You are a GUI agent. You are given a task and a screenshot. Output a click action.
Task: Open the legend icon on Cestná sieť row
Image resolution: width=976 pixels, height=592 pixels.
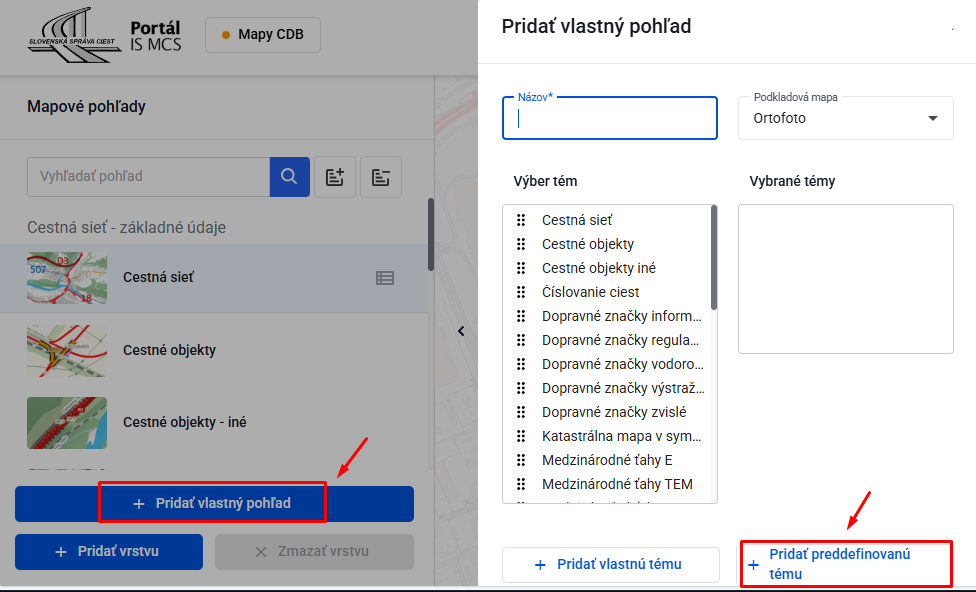click(385, 278)
